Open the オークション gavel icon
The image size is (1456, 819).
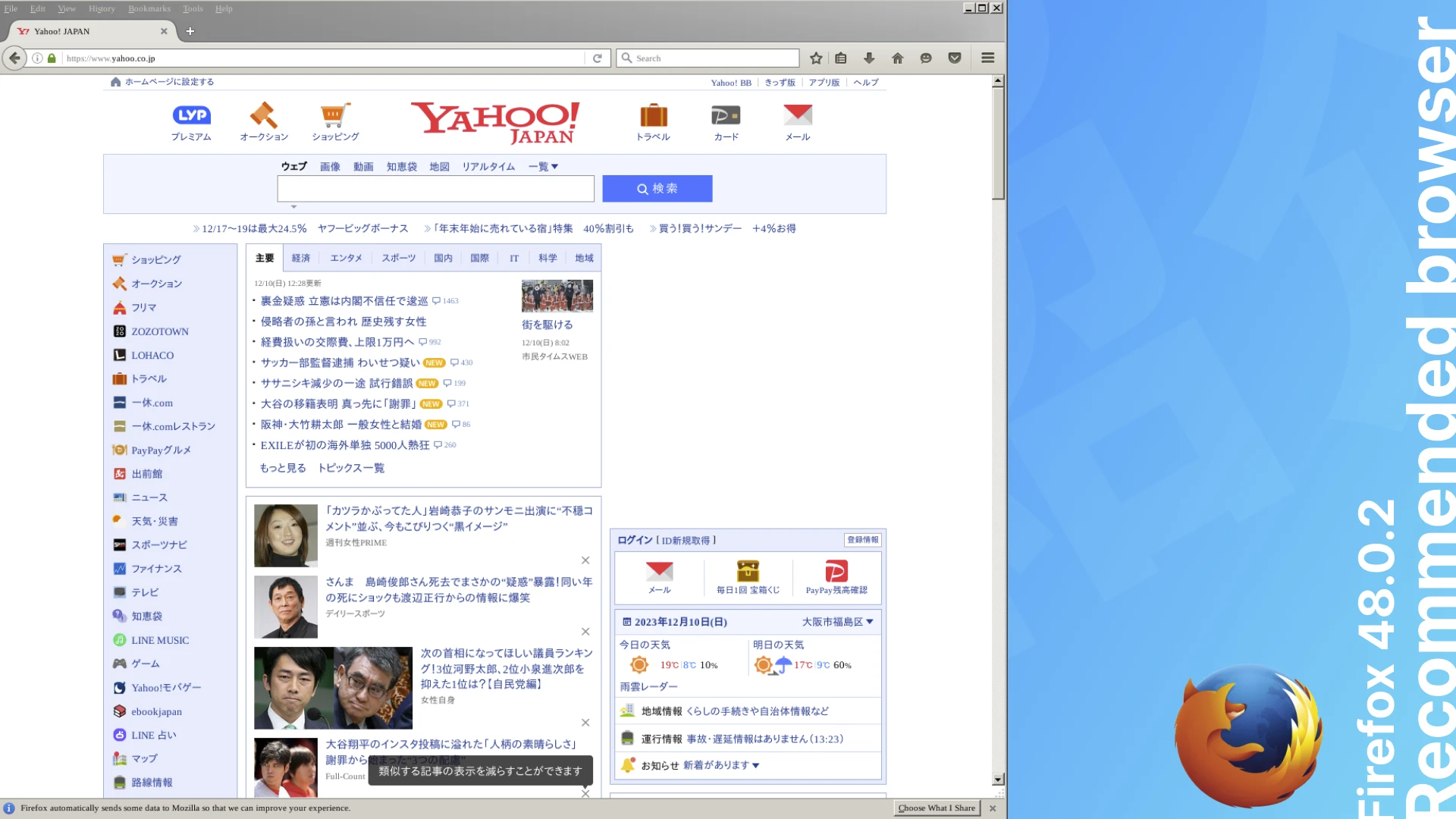coord(263,115)
